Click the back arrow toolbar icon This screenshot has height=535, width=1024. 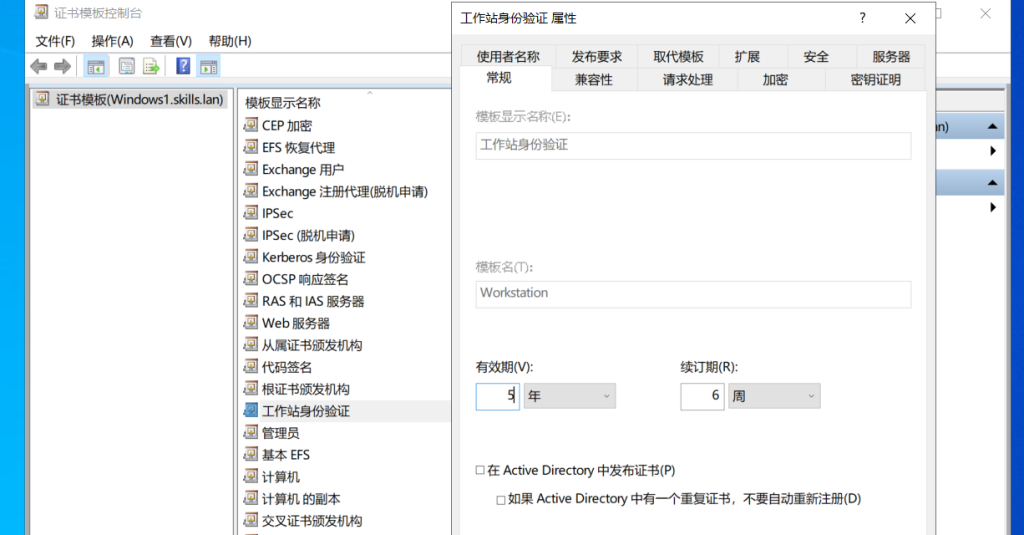point(39,67)
